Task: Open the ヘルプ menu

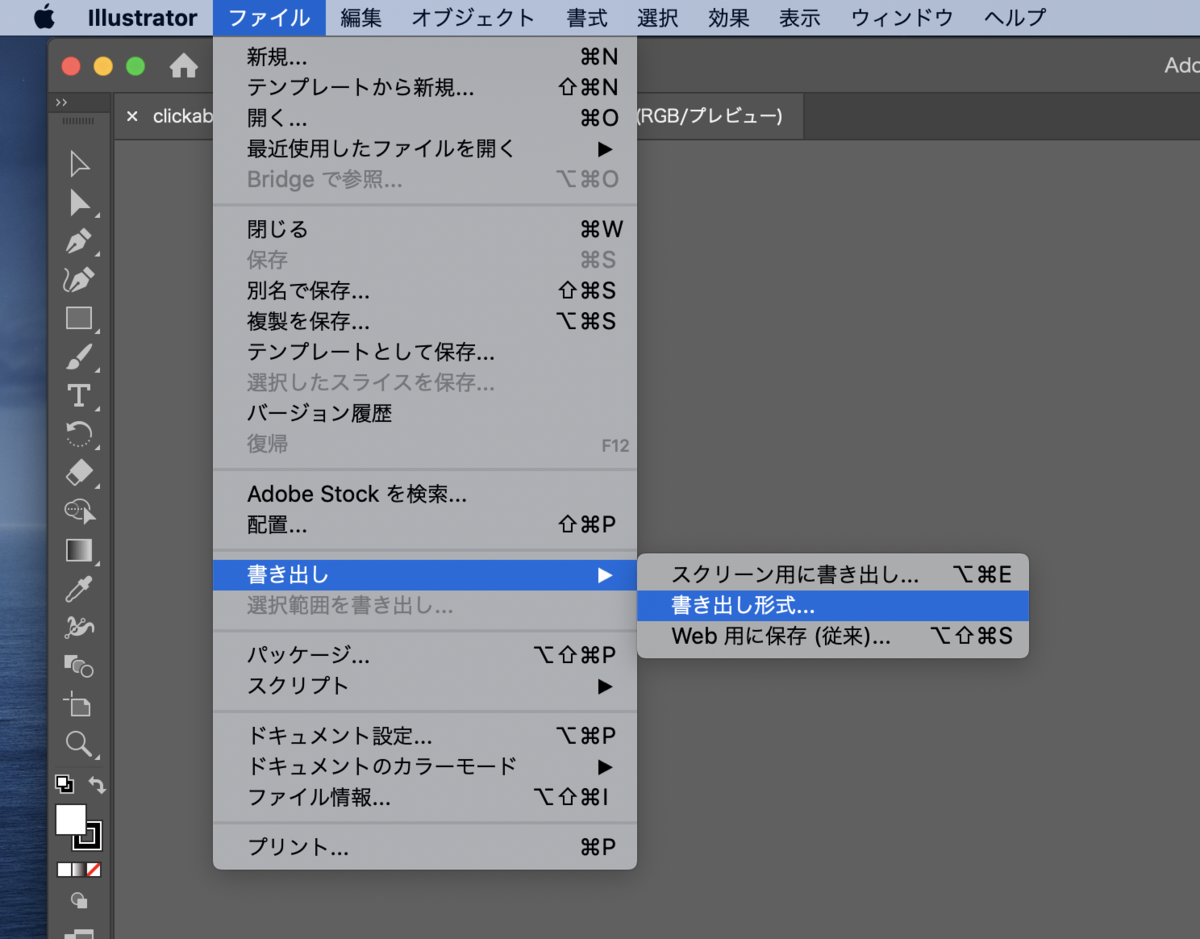Action: pyautogui.click(x=1014, y=17)
